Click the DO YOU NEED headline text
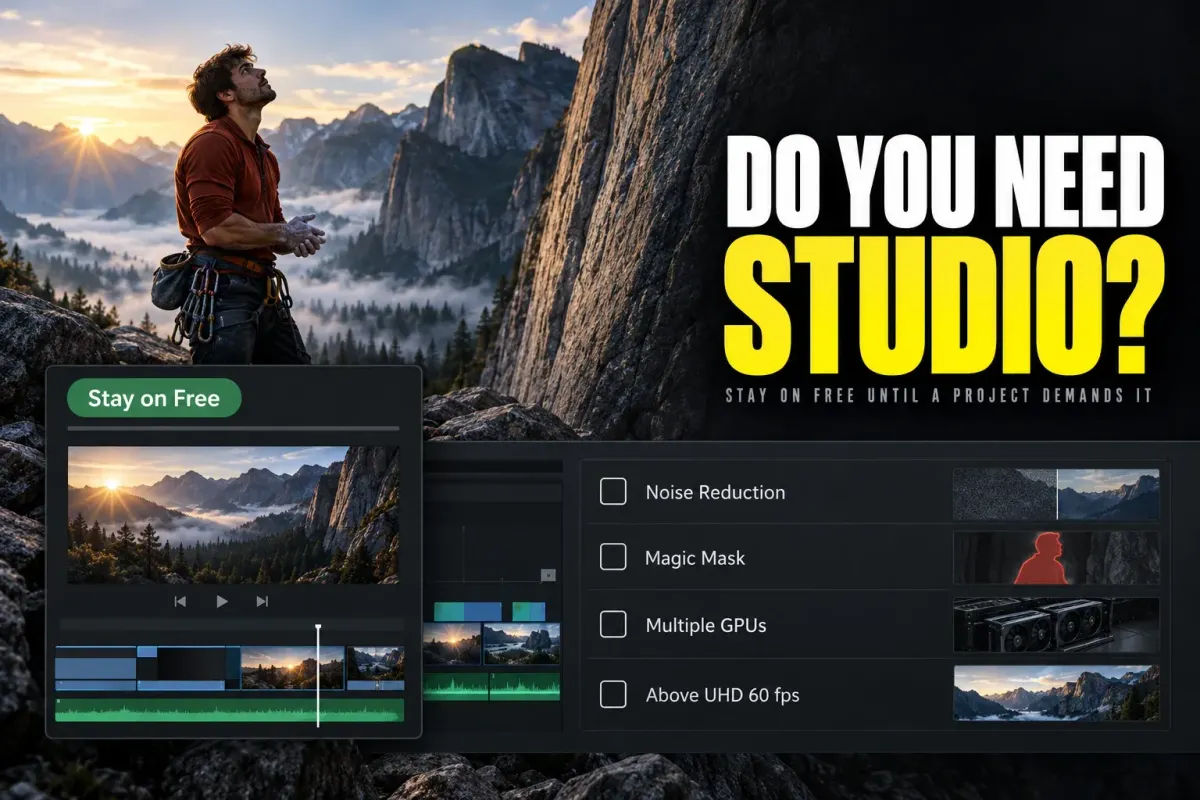 (945, 180)
